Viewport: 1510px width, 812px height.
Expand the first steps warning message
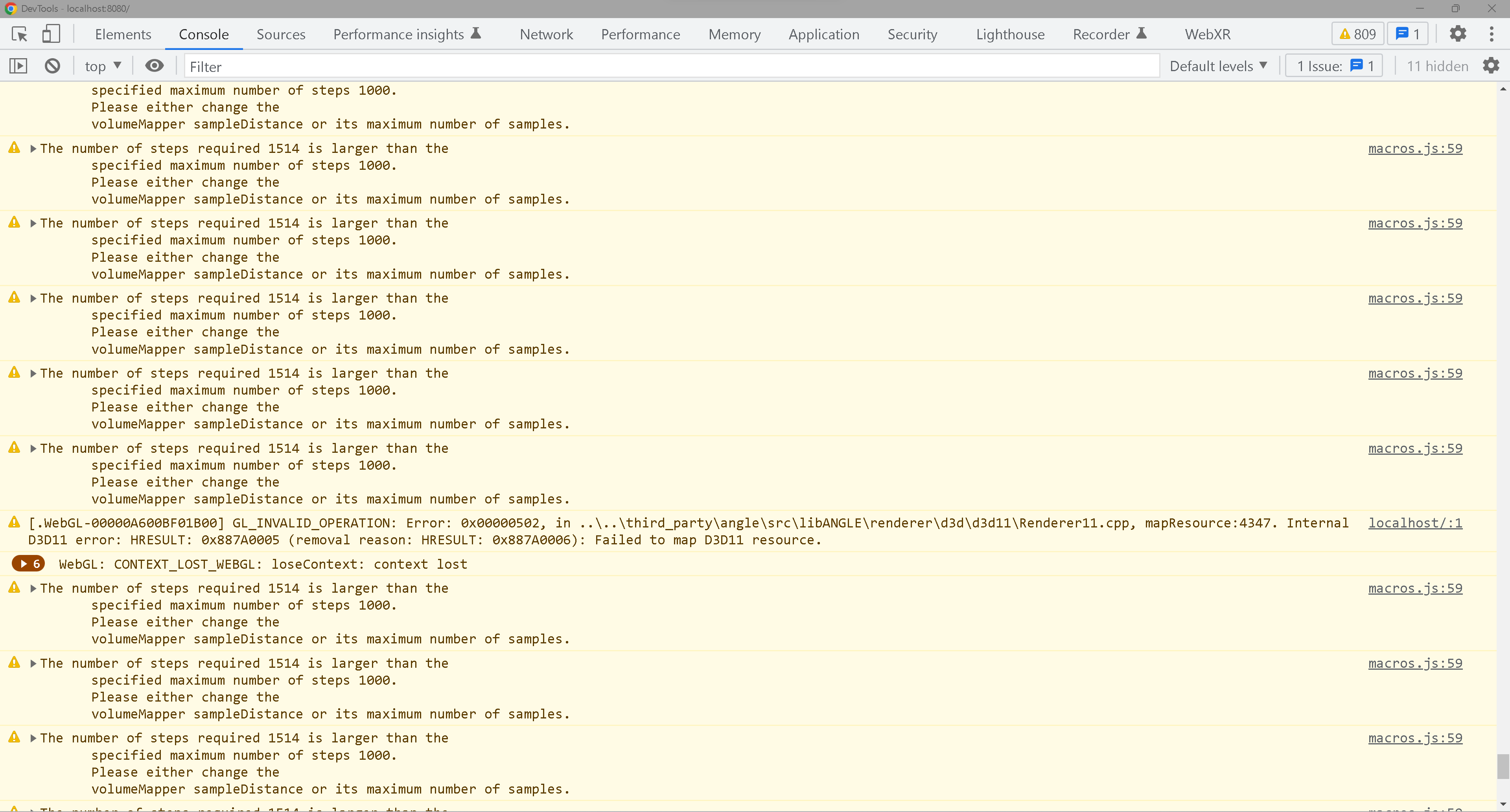33,148
